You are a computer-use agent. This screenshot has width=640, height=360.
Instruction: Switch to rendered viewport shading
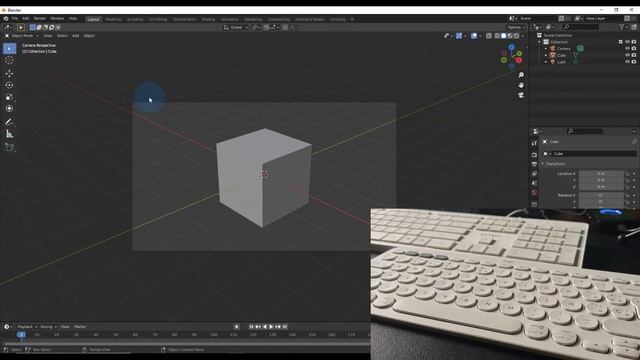click(517, 36)
